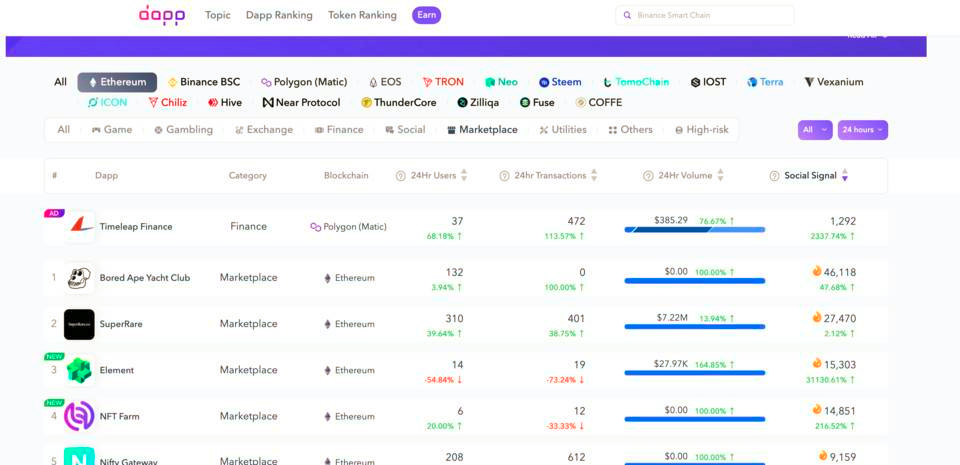Filter by Near Protocol chain

pos(301,103)
